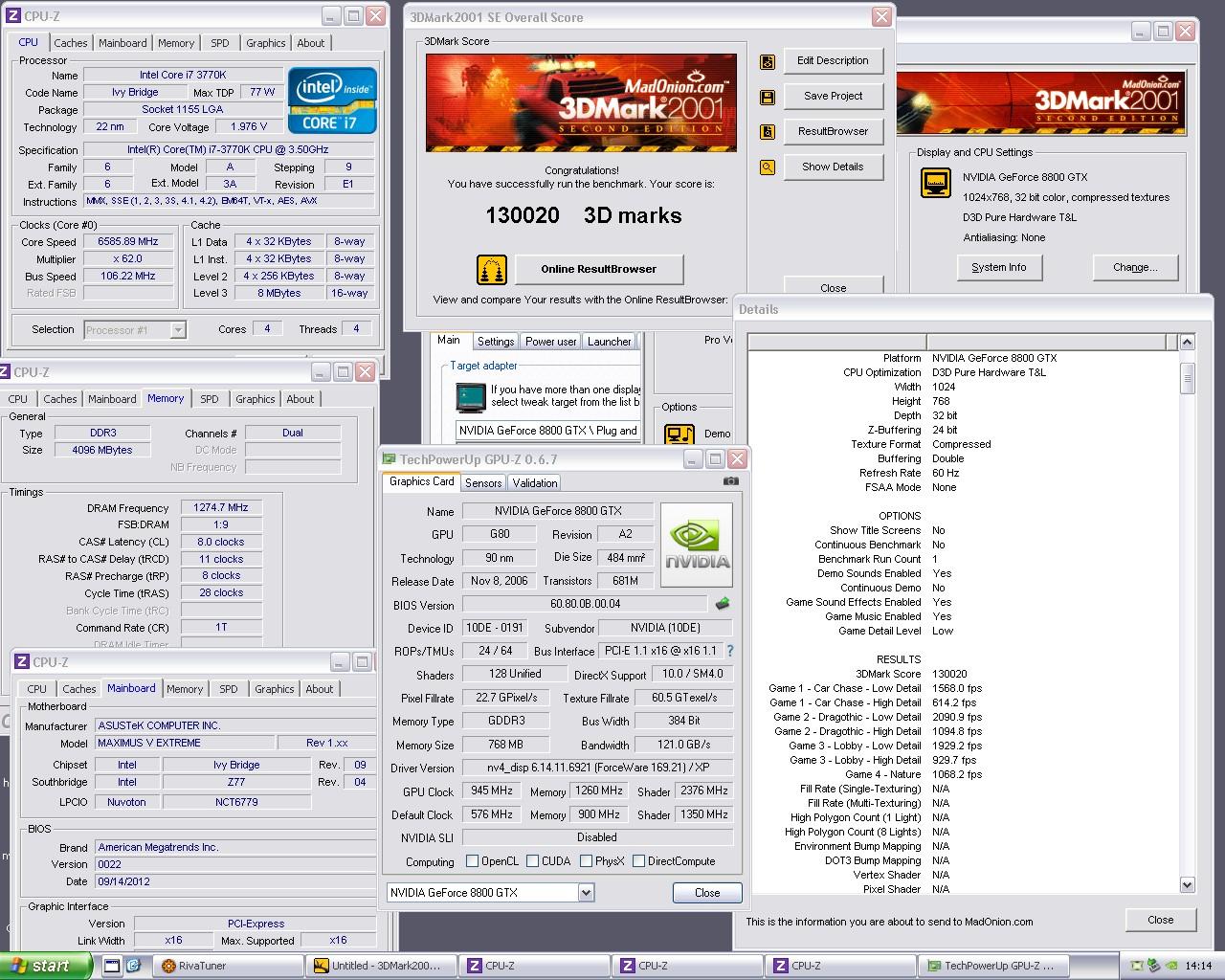Image resolution: width=1225 pixels, height=980 pixels.
Task: Click the BIOS save chip icon in GPU-Z
Action: [x=723, y=604]
